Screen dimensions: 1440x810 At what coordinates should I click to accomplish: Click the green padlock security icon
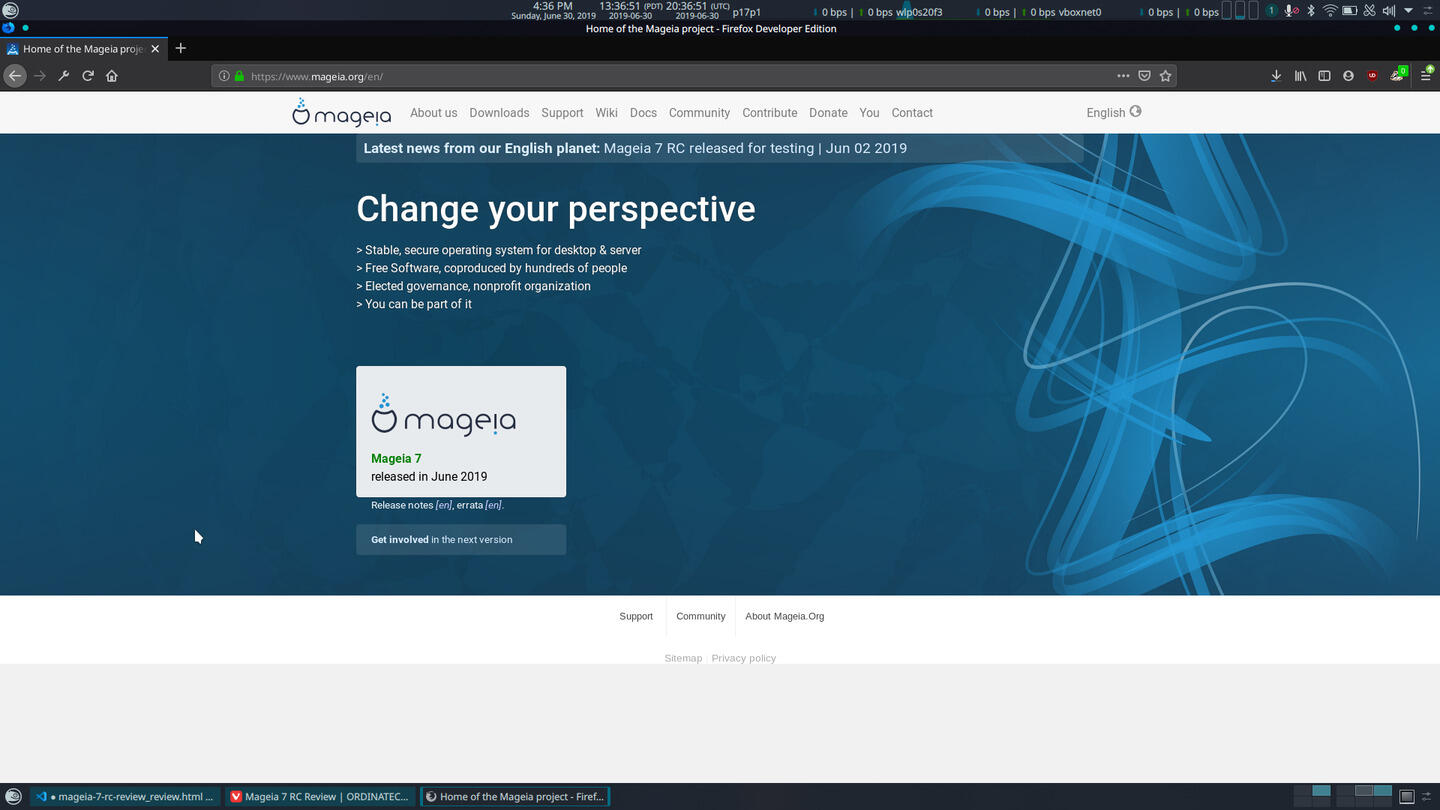[x=239, y=76]
